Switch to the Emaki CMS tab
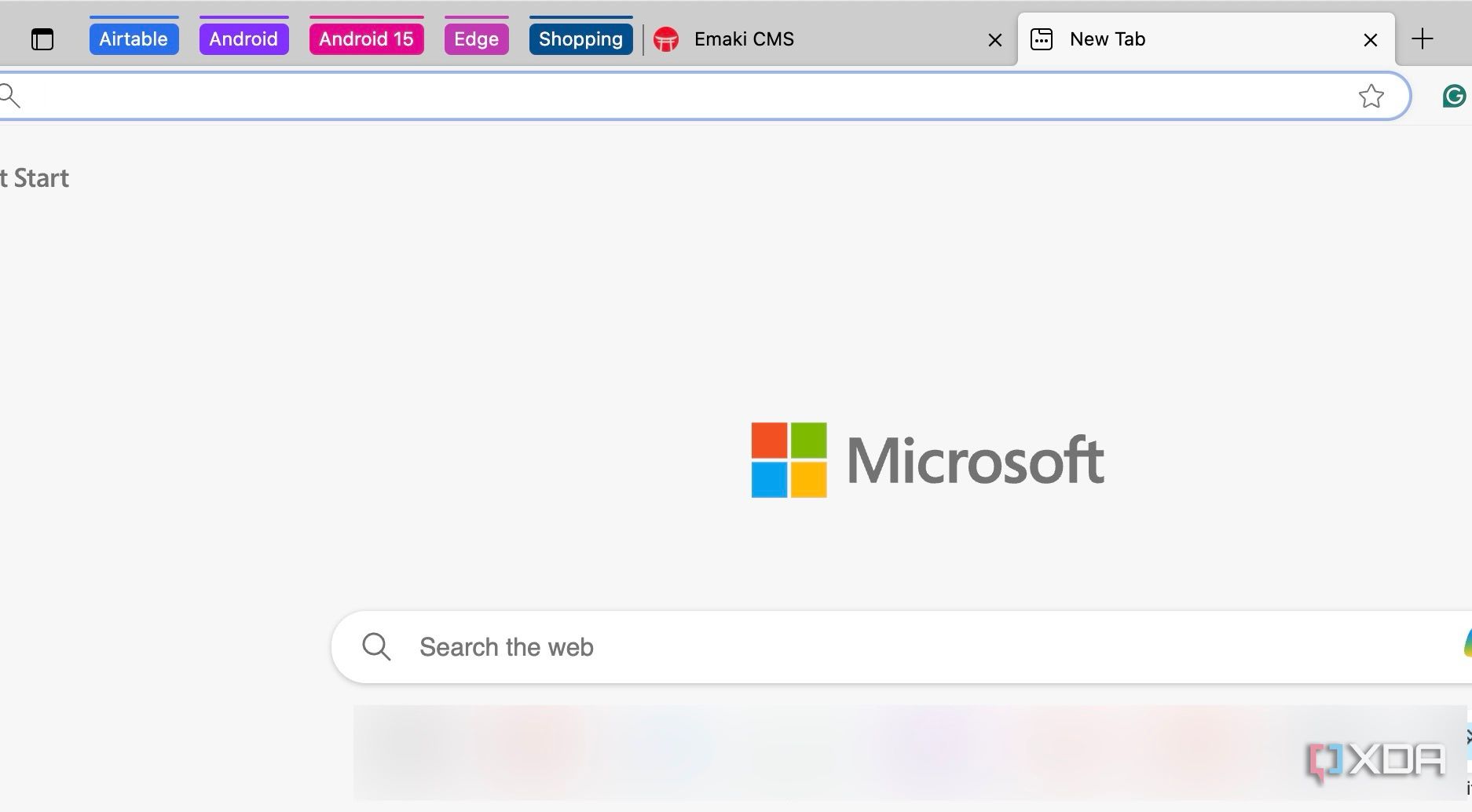 pyautogui.click(x=831, y=38)
